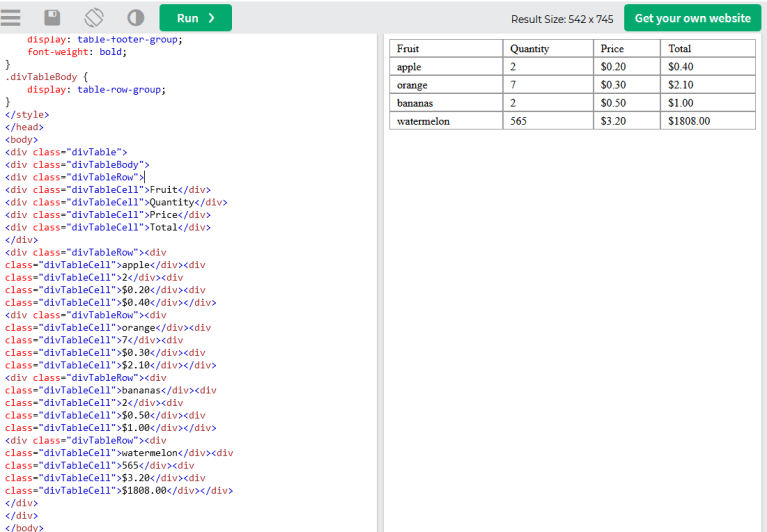Click Get your own website button

(x=692, y=18)
